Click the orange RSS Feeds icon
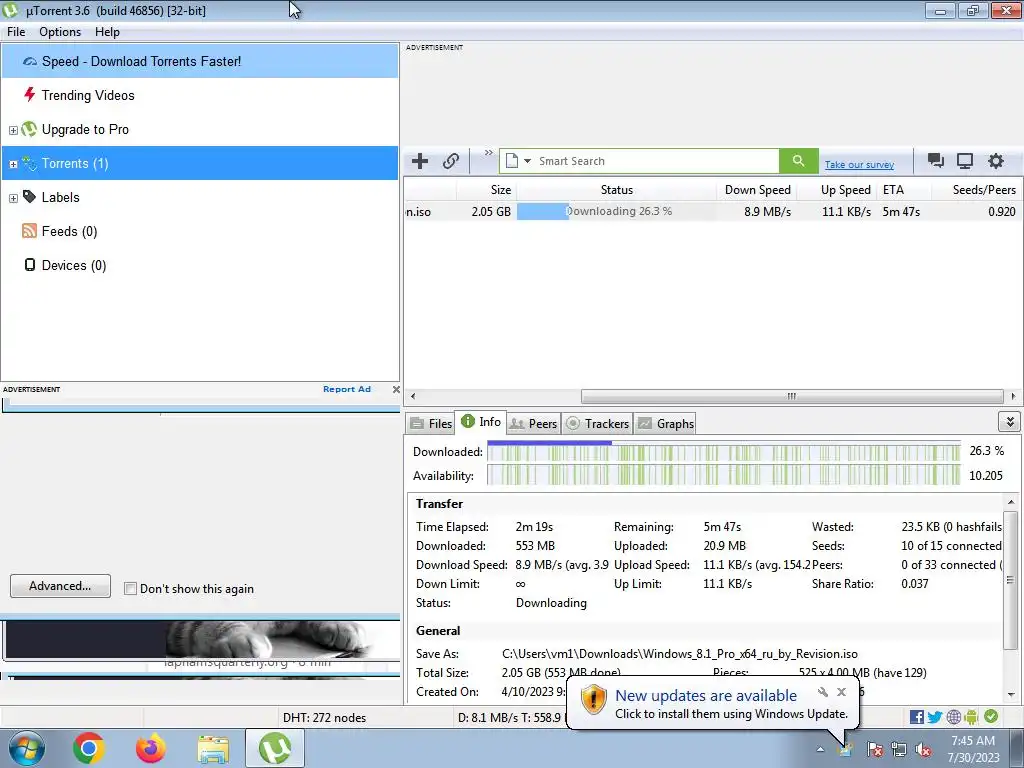This screenshot has width=1024, height=768. [x=29, y=231]
